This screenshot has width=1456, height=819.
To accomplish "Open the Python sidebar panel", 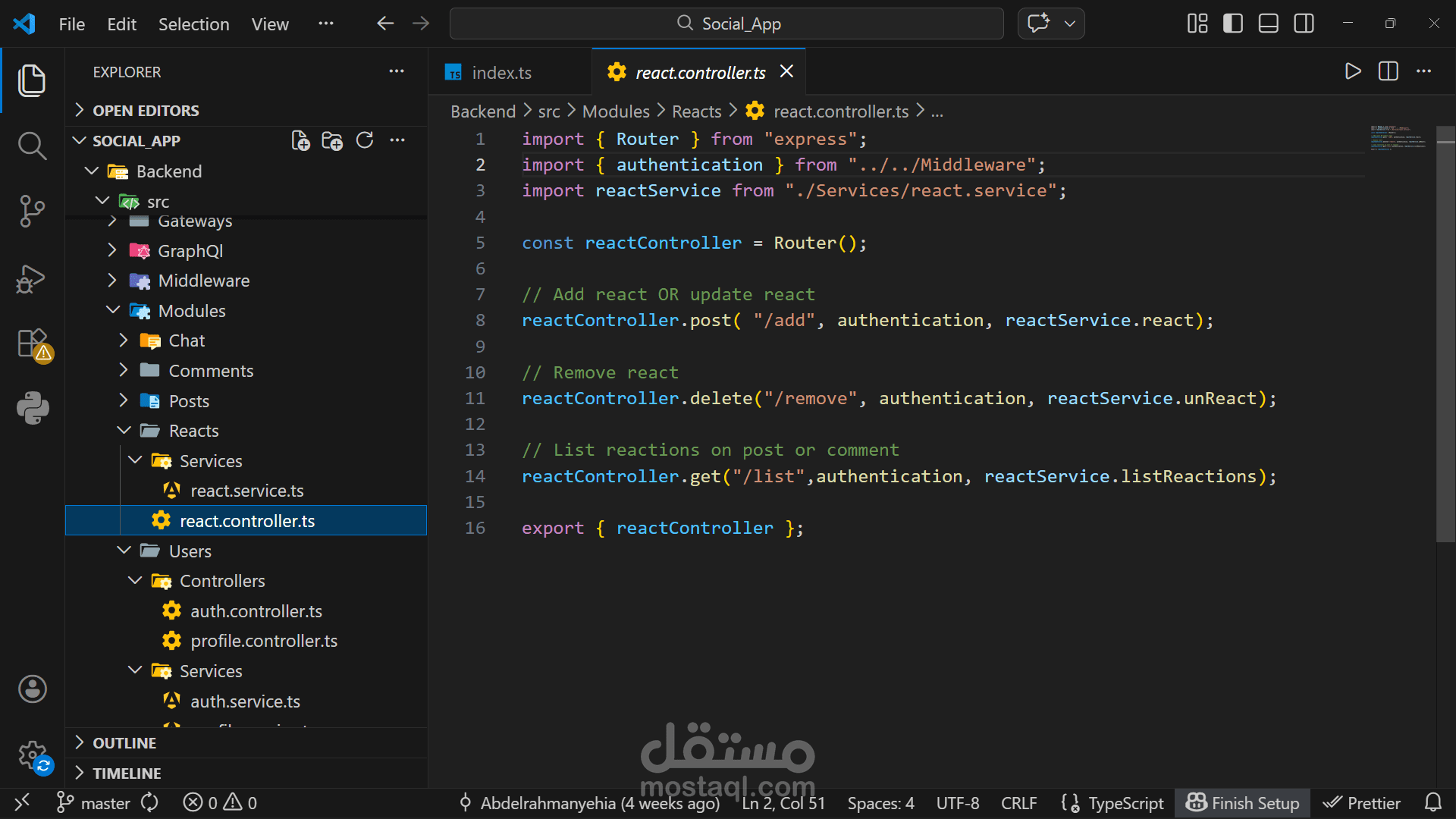I will 32,408.
